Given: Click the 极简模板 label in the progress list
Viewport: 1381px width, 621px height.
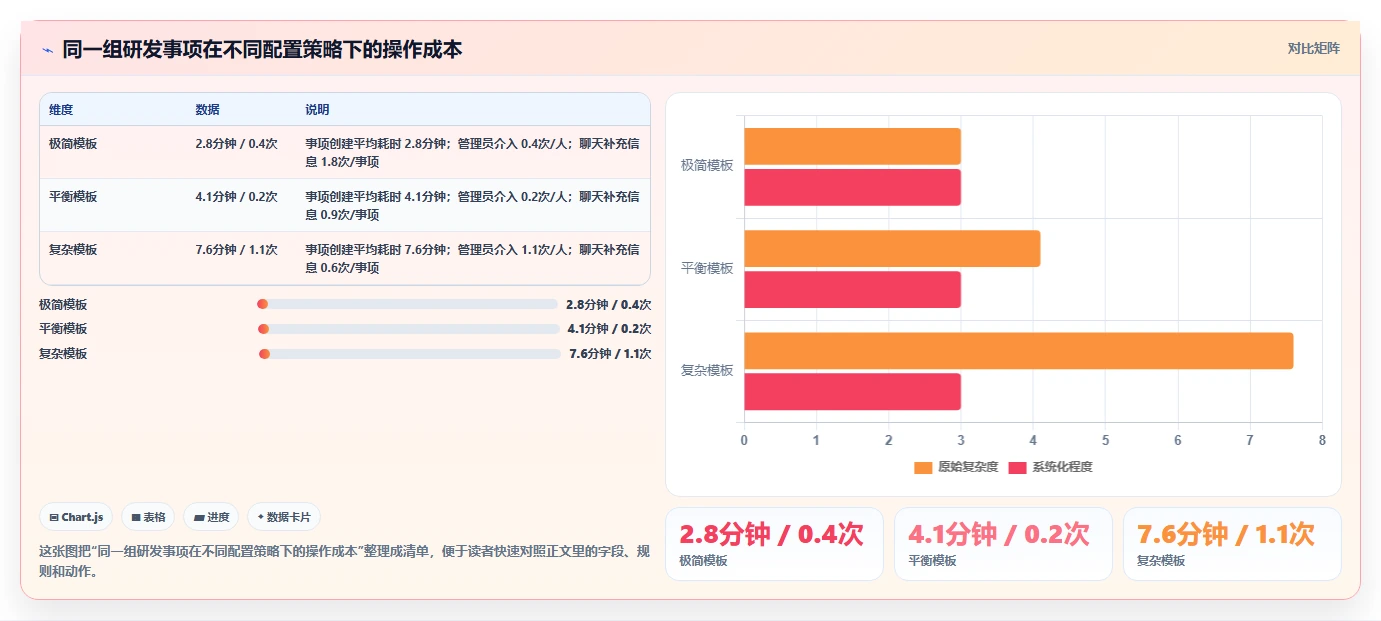Looking at the screenshot, I should 63,304.
